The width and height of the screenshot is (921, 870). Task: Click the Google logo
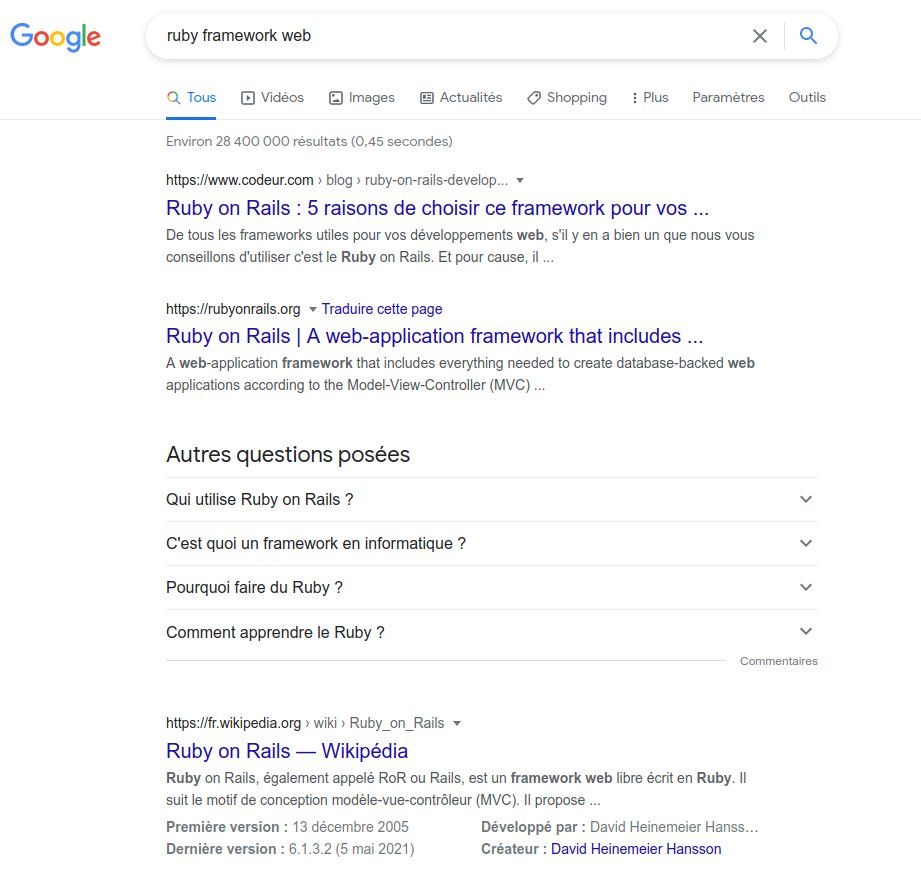(55, 37)
